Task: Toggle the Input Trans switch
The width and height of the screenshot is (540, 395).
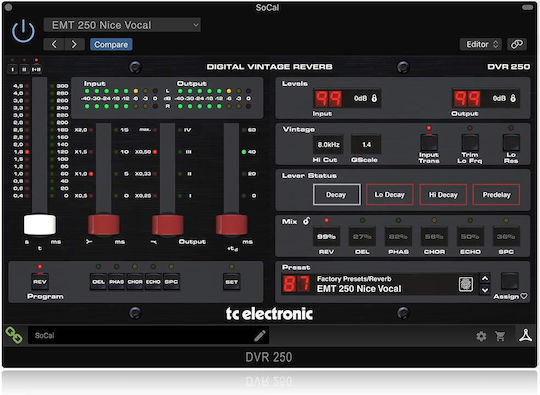Action: coord(429,142)
